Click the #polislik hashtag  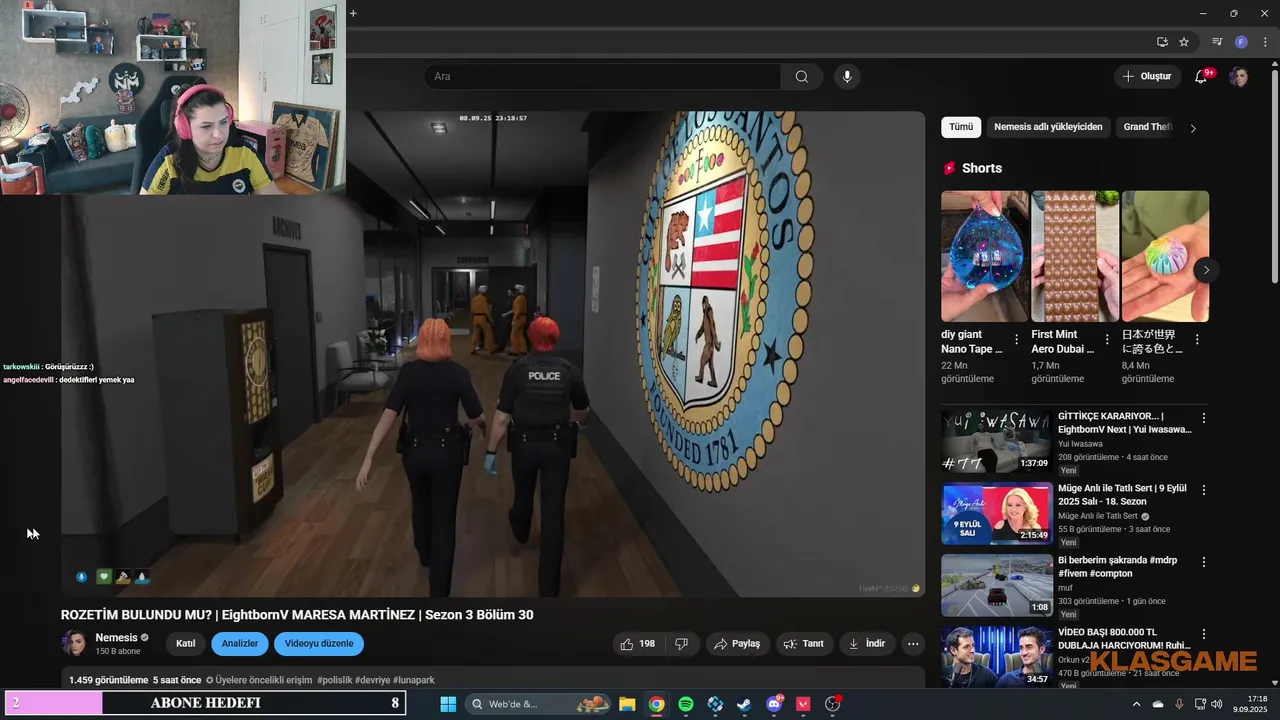334,680
